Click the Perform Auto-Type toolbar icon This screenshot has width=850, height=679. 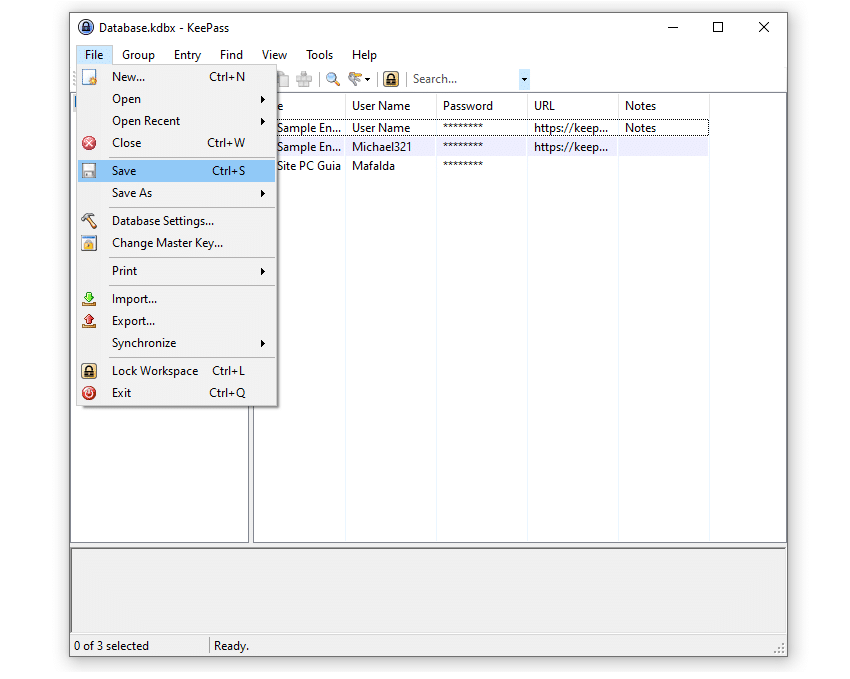(304, 79)
